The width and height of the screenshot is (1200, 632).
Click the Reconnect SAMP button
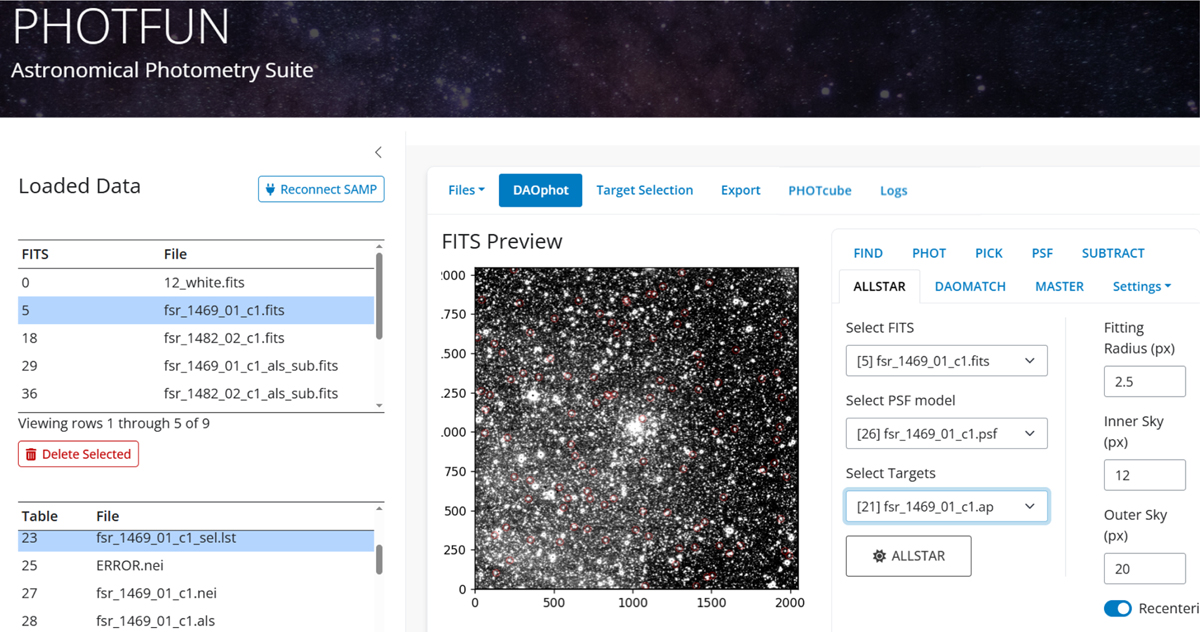pyautogui.click(x=321, y=189)
